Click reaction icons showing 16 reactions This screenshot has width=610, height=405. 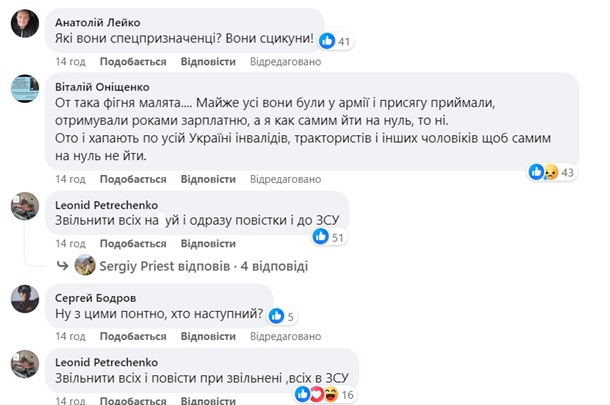(317, 394)
